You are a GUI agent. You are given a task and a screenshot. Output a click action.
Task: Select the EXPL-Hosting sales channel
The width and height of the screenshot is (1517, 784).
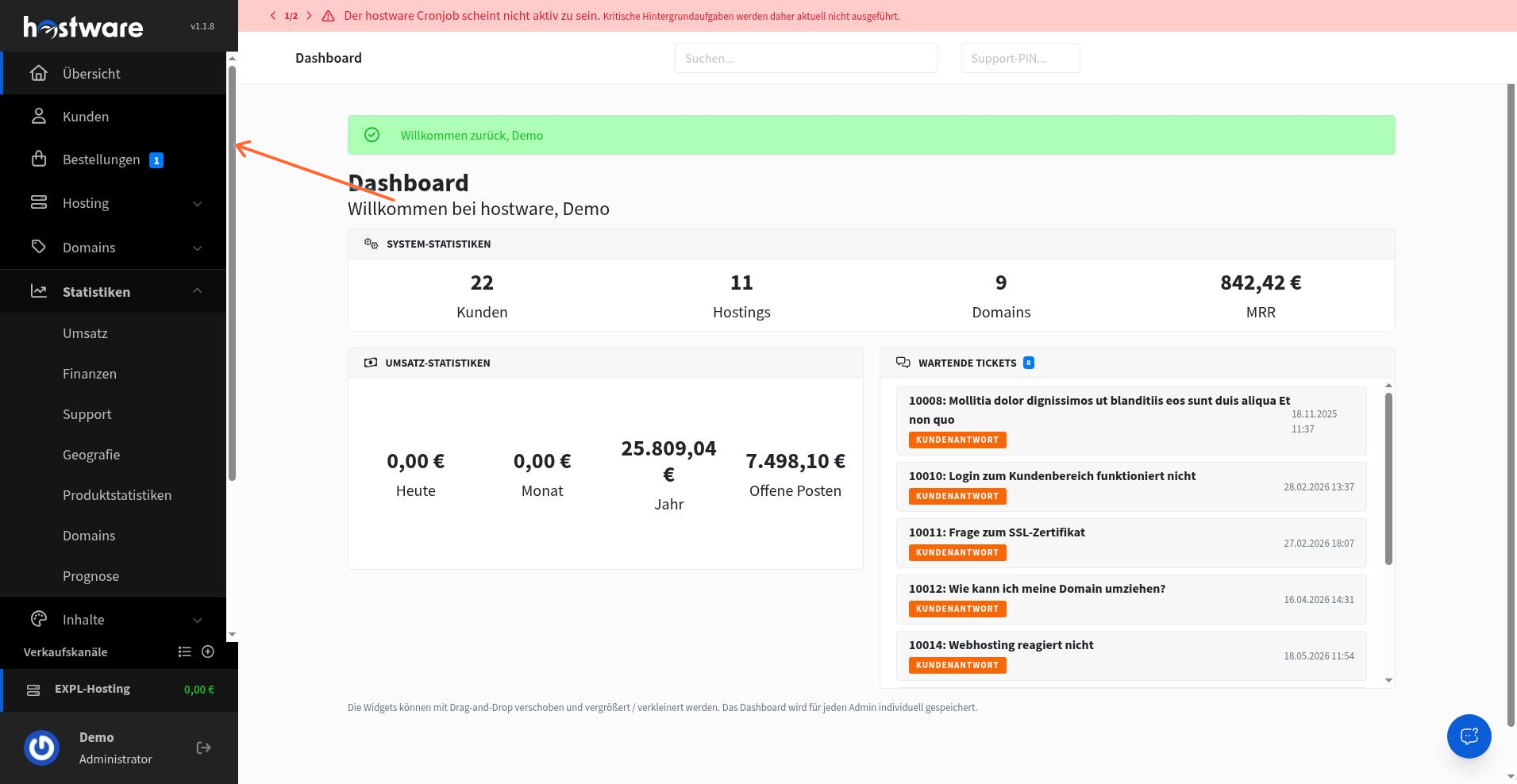pos(119,690)
